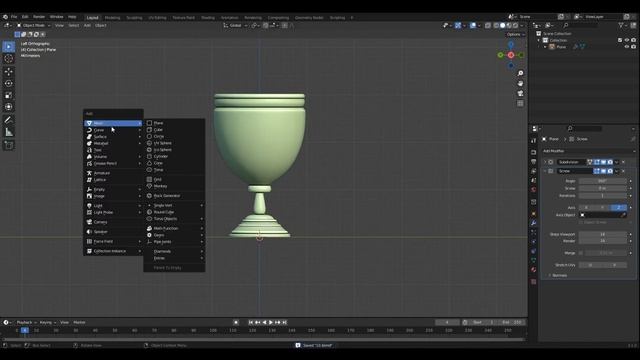The height and width of the screenshot is (360, 640).
Task: Open the Tool properties tab
Action: 533,140
